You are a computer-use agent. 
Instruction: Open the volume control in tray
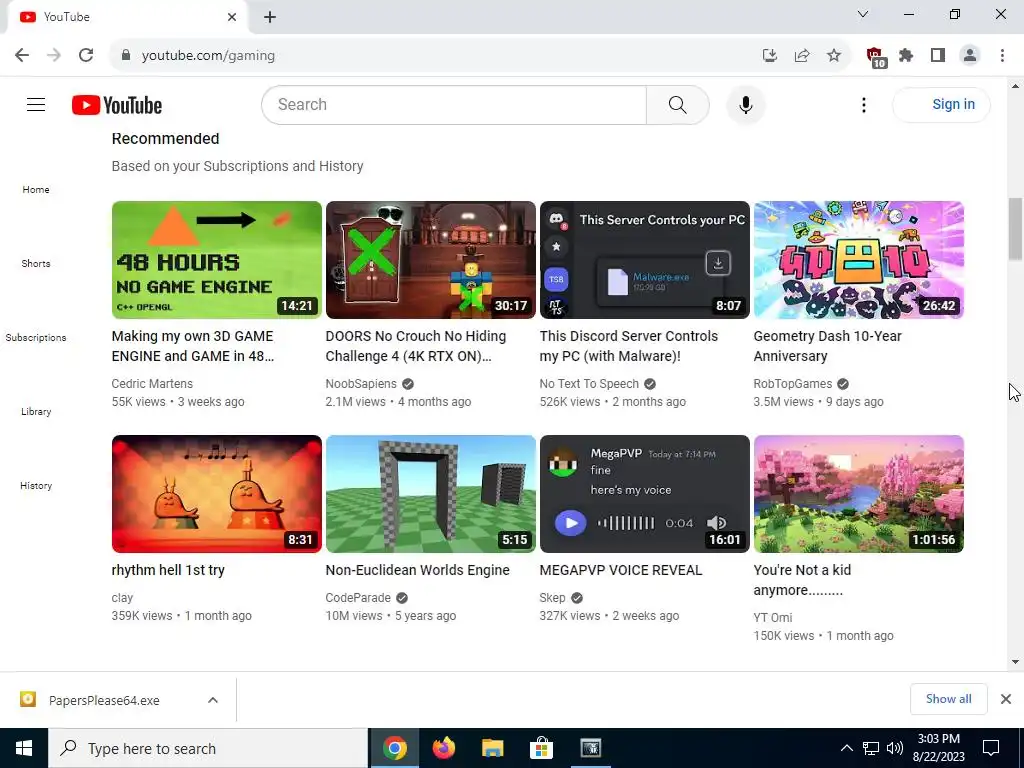895,748
